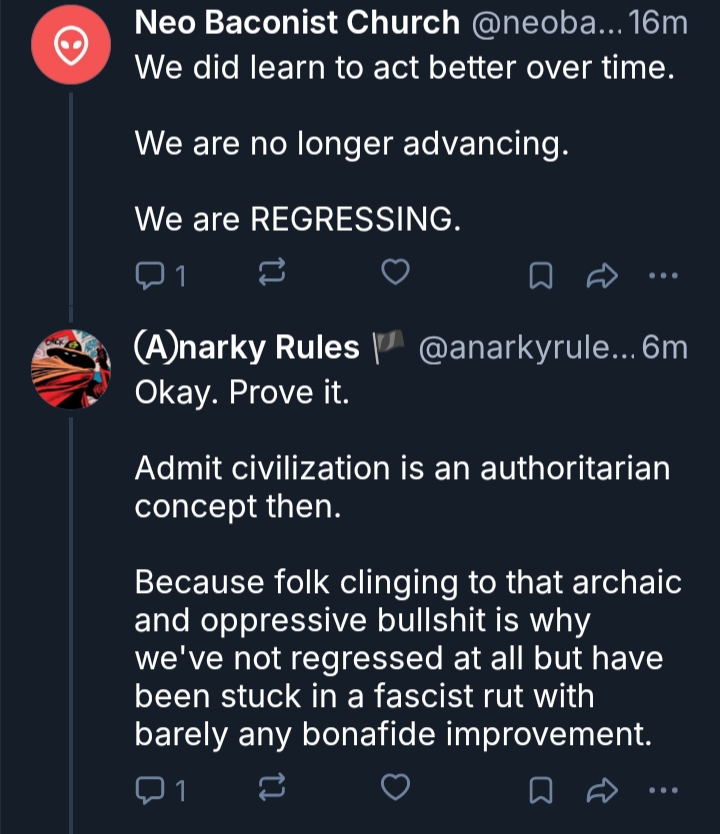Click the @anarkyrule handle

click(x=523, y=348)
